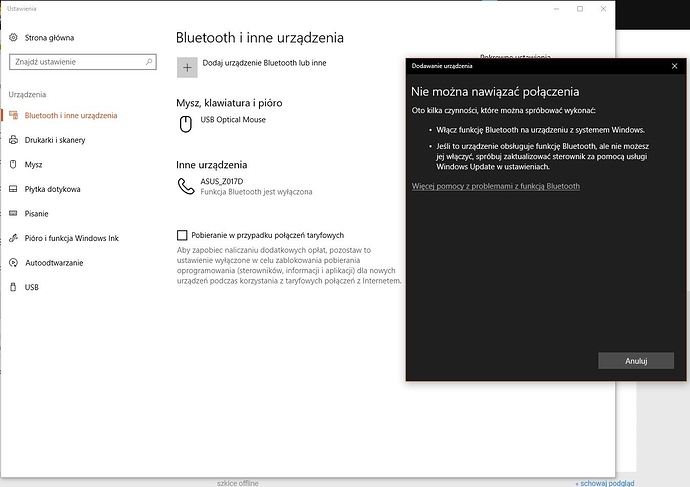The width and height of the screenshot is (690, 487).
Task: Click the Autoodtwarzanie autoplay icon
Action: point(13,263)
